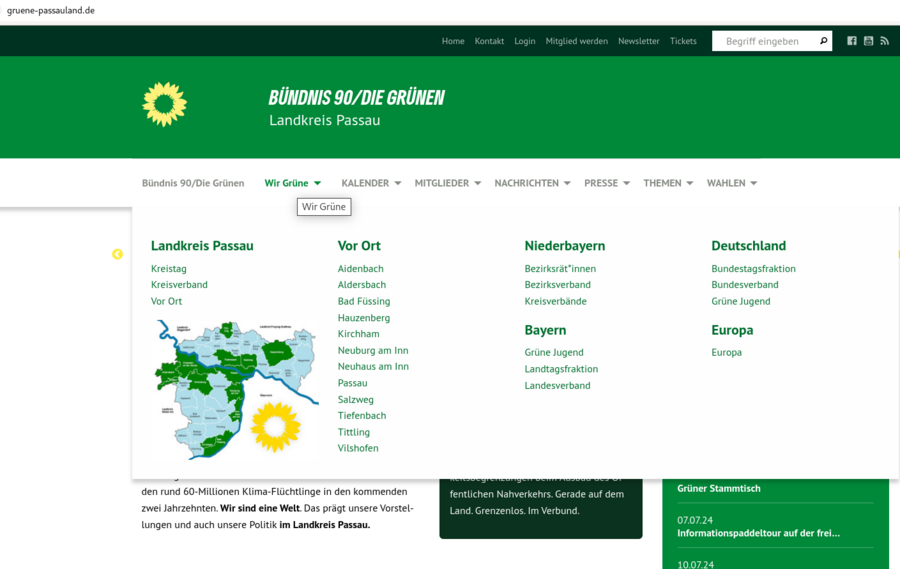Open the WAHLEN dropdown menu
Image resolution: width=900 pixels, height=569 pixels.
pos(732,183)
